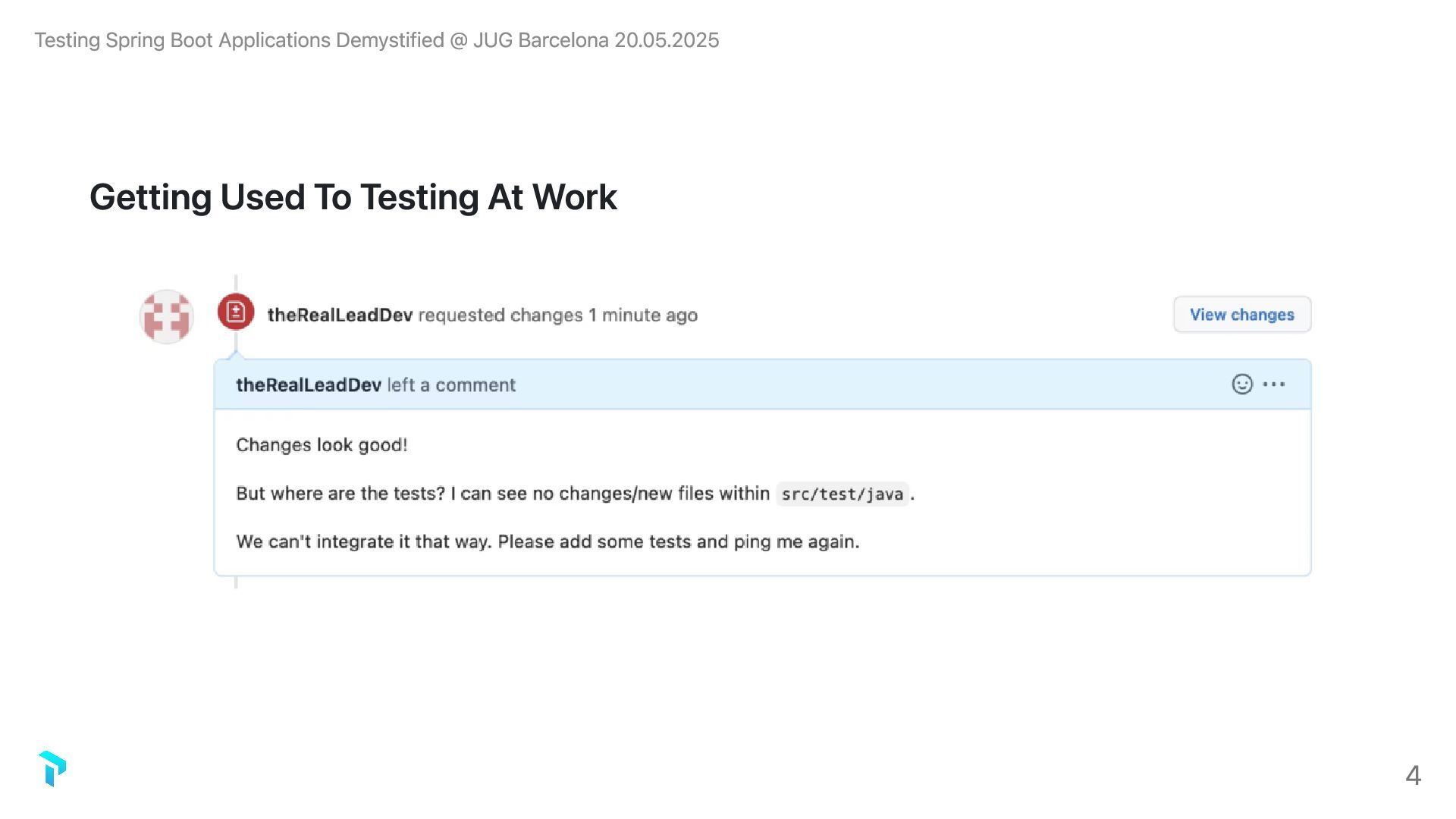Click the slide number 4

coord(1413,775)
